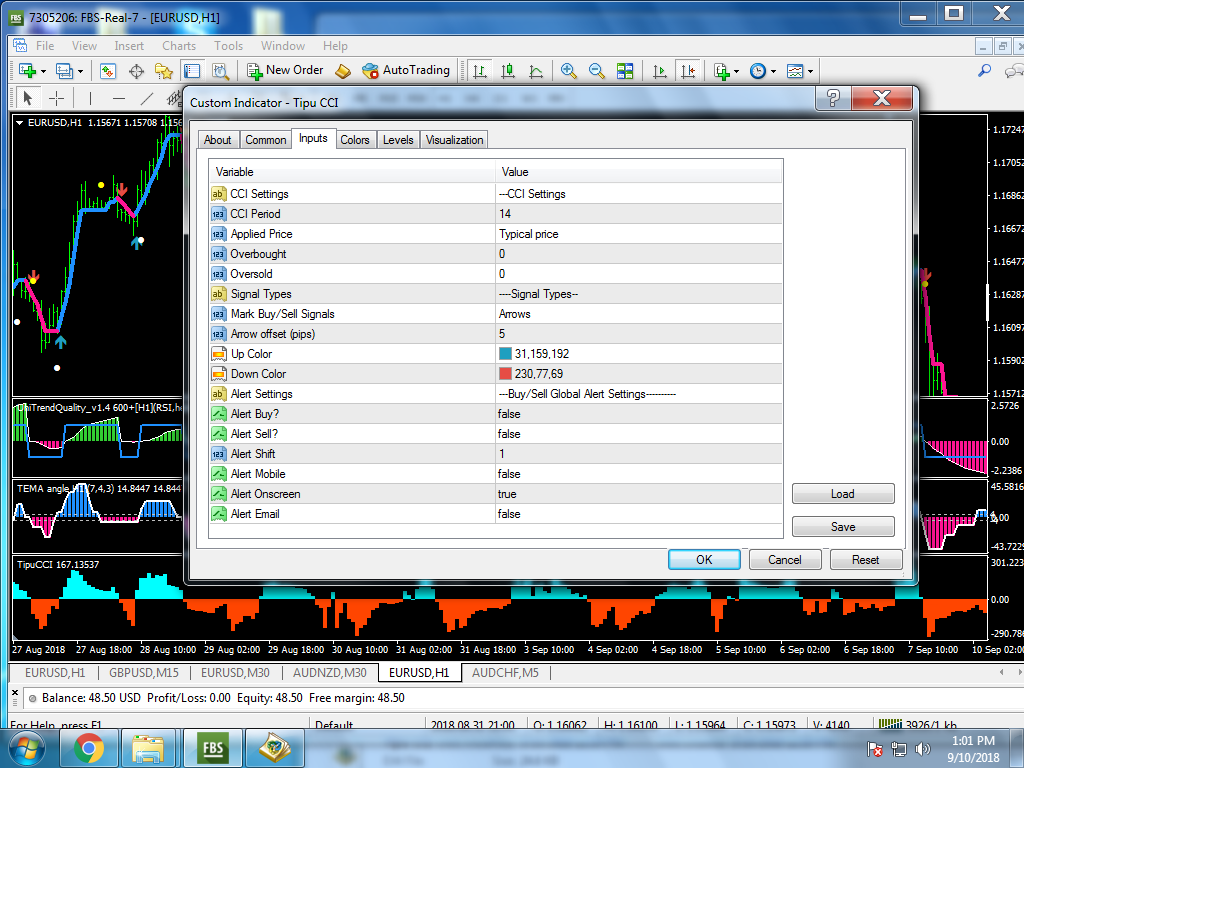Open the Charts menu
1228x920 pixels.
179,46
